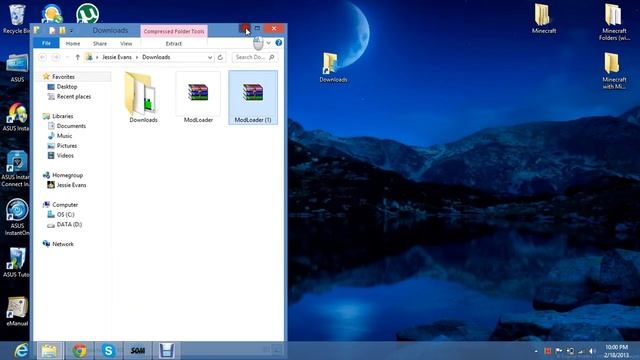Screen dimensions: 640x360
Task: Open the Videos library
Action: [x=65, y=155]
